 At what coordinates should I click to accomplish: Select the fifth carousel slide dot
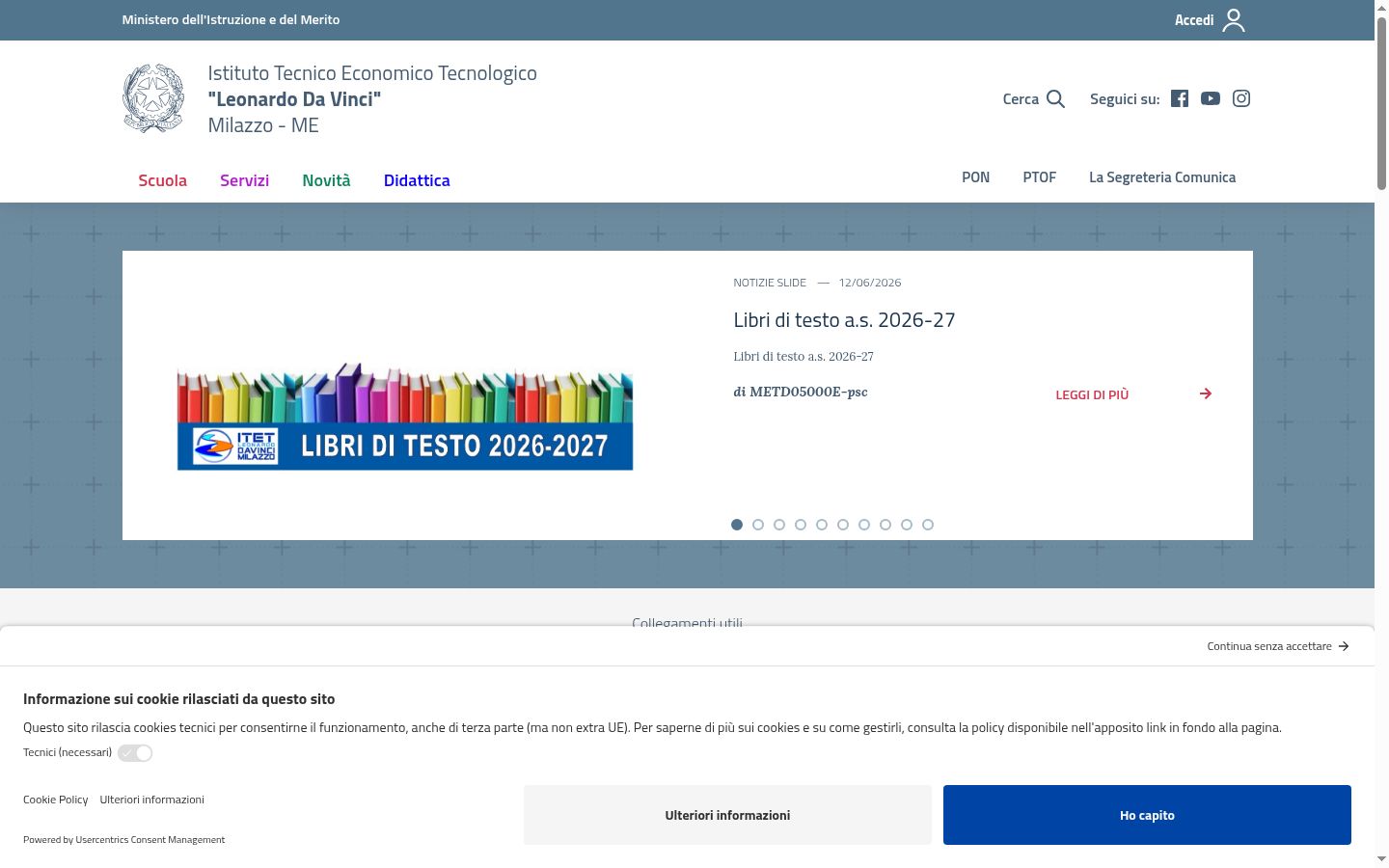(x=822, y=525)
